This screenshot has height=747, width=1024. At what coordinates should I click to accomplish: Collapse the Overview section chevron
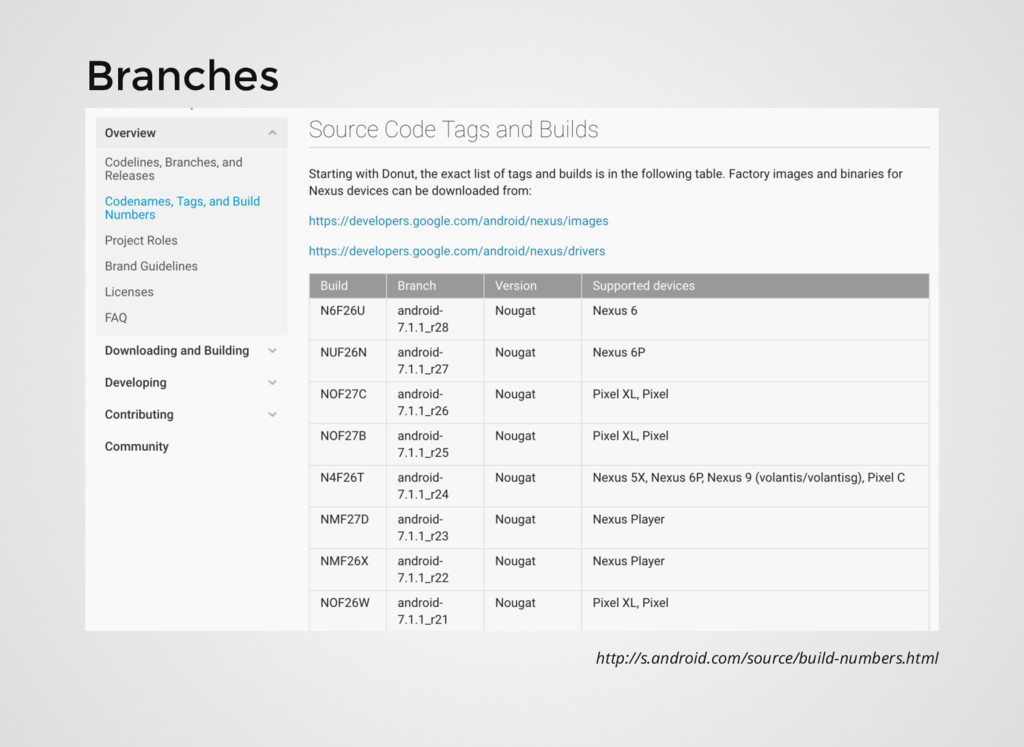[x=272, y=133]
